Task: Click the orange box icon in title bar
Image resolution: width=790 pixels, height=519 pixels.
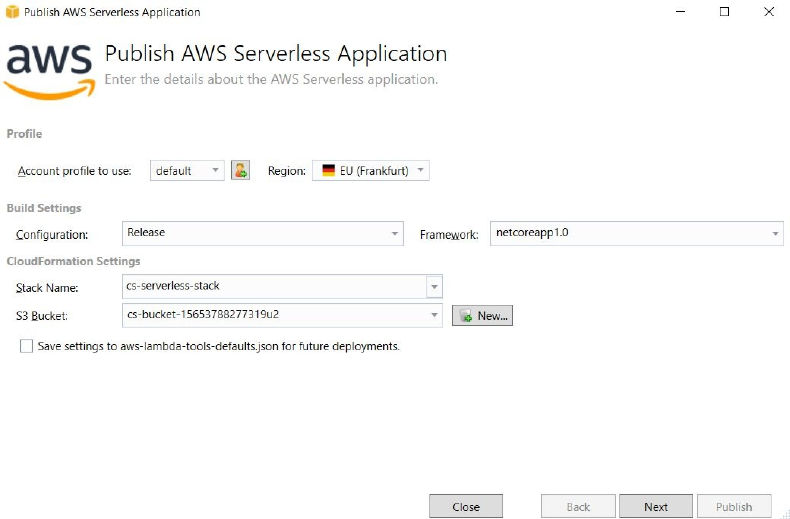Action: pos(12,12)
